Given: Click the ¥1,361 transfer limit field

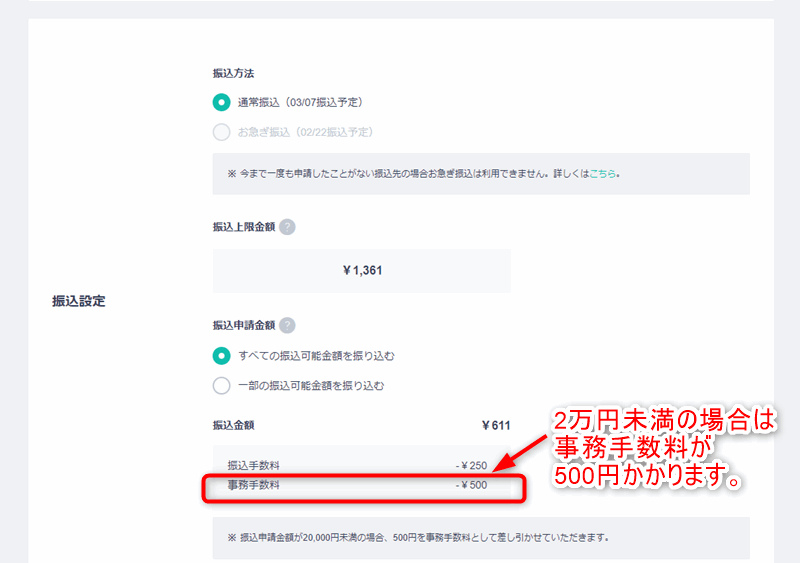Looking at the screenshot, I should (362, 271).
